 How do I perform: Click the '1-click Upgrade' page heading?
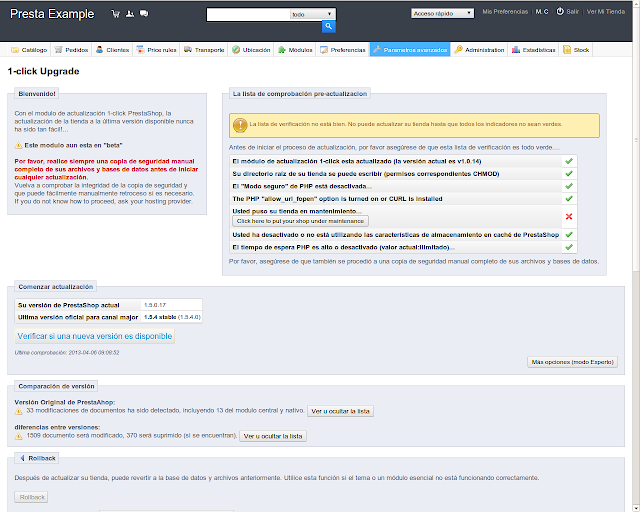(x=43, y=71)
